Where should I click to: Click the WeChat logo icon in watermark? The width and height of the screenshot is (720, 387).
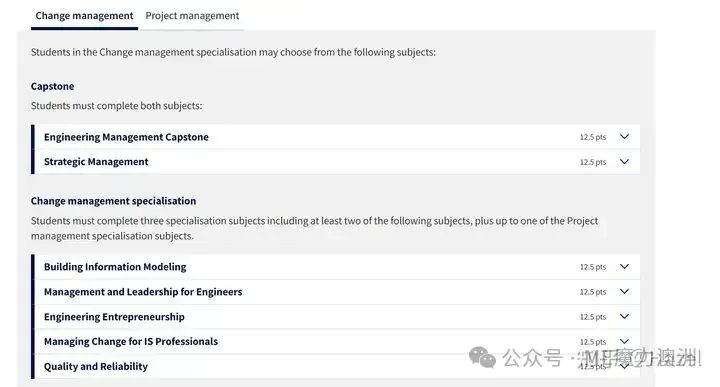coord(482,358)
